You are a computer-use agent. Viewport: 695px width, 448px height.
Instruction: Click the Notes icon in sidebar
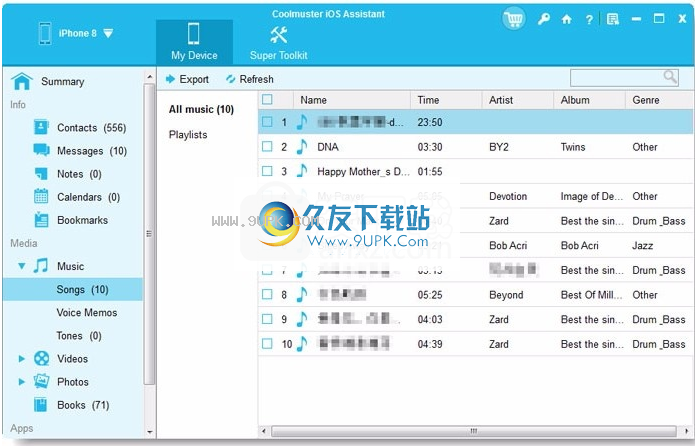coord(41,174)
